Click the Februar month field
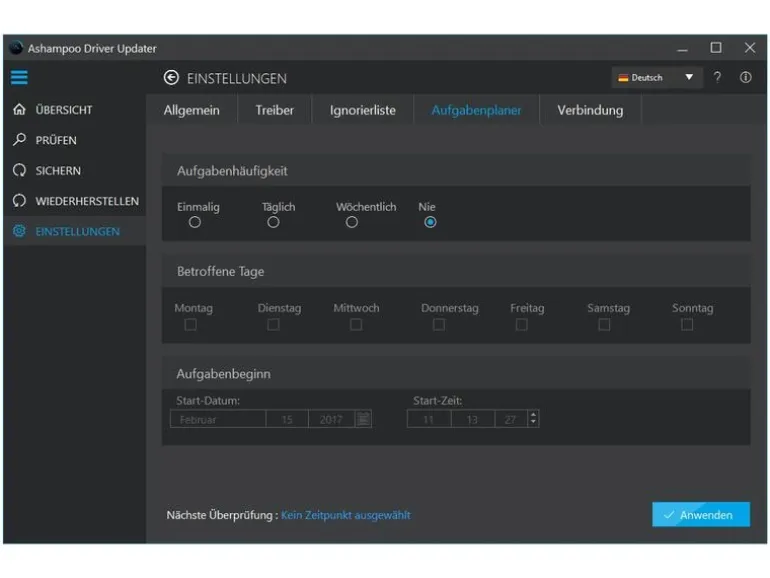Screen dimensions: 770x578 [218, 419]
